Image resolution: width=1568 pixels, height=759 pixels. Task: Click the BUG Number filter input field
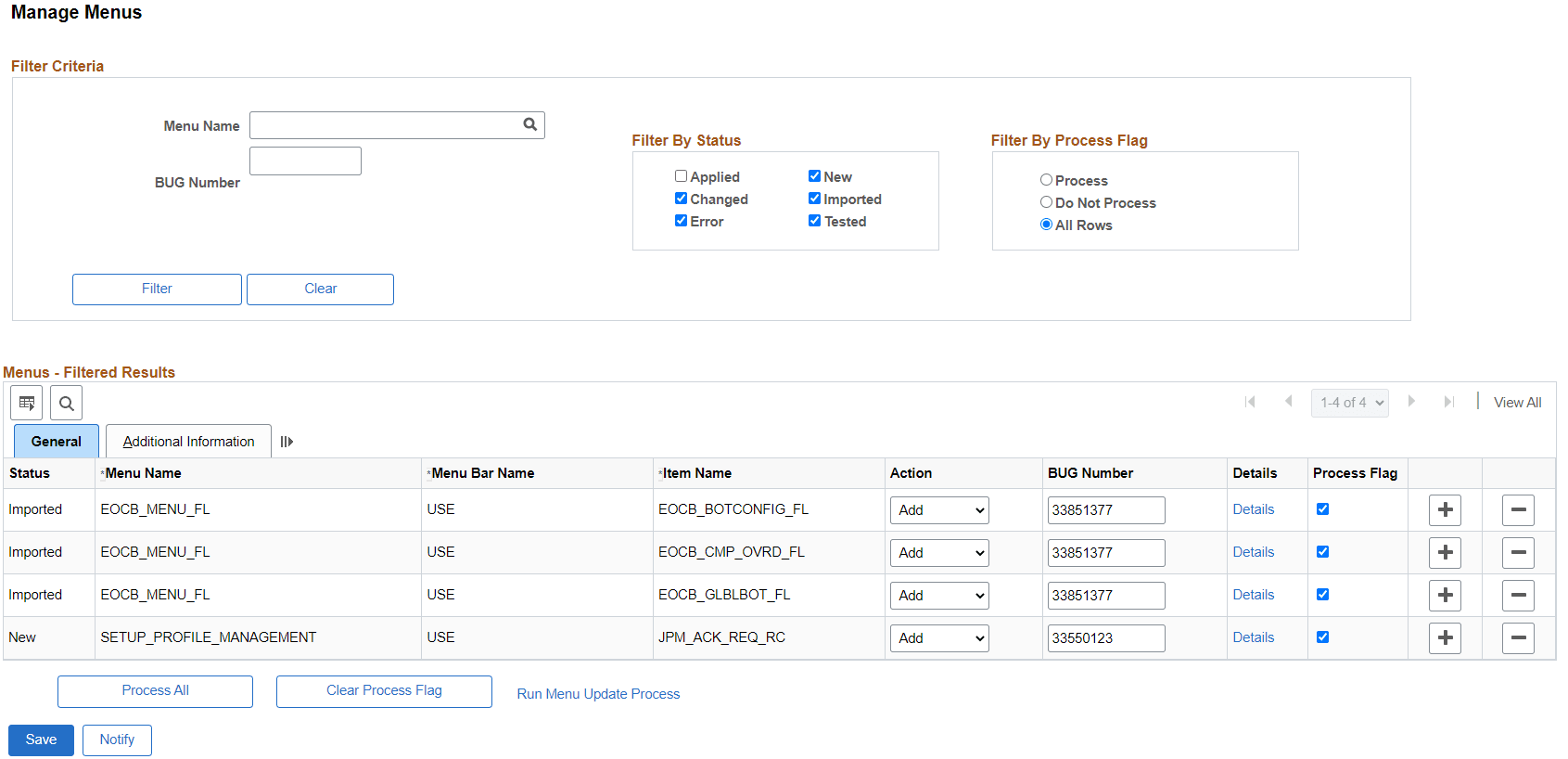[305, 161]
